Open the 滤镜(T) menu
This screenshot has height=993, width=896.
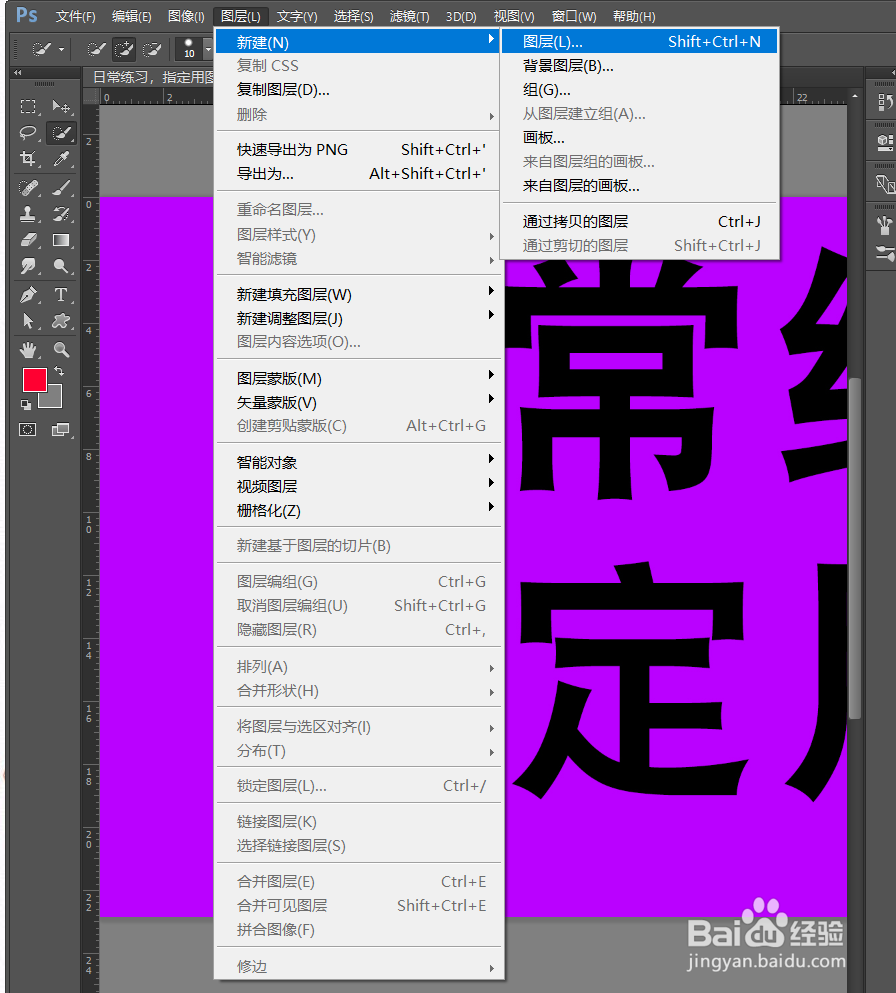[x=409, y=16]
